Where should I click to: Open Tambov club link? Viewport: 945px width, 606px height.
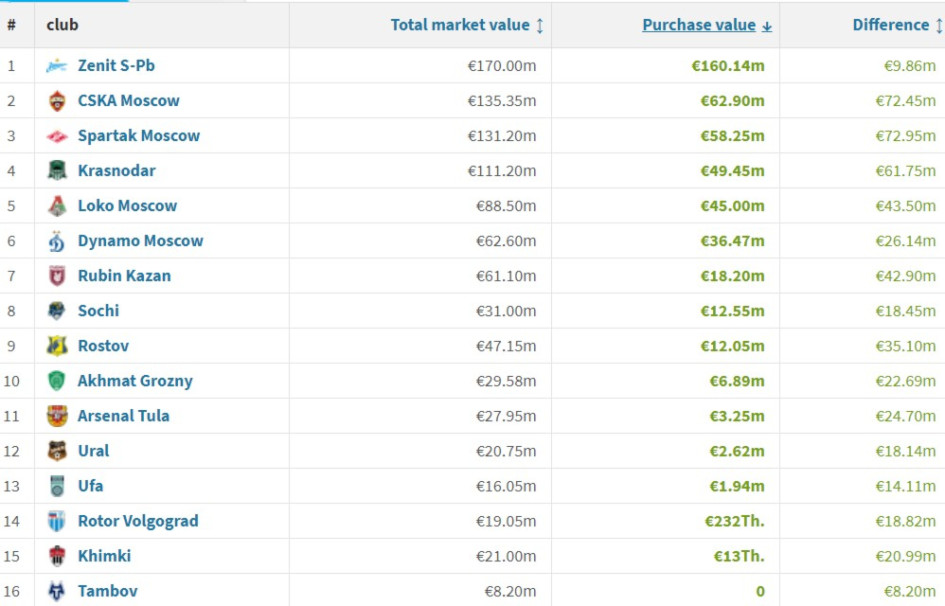coord(107,591)
